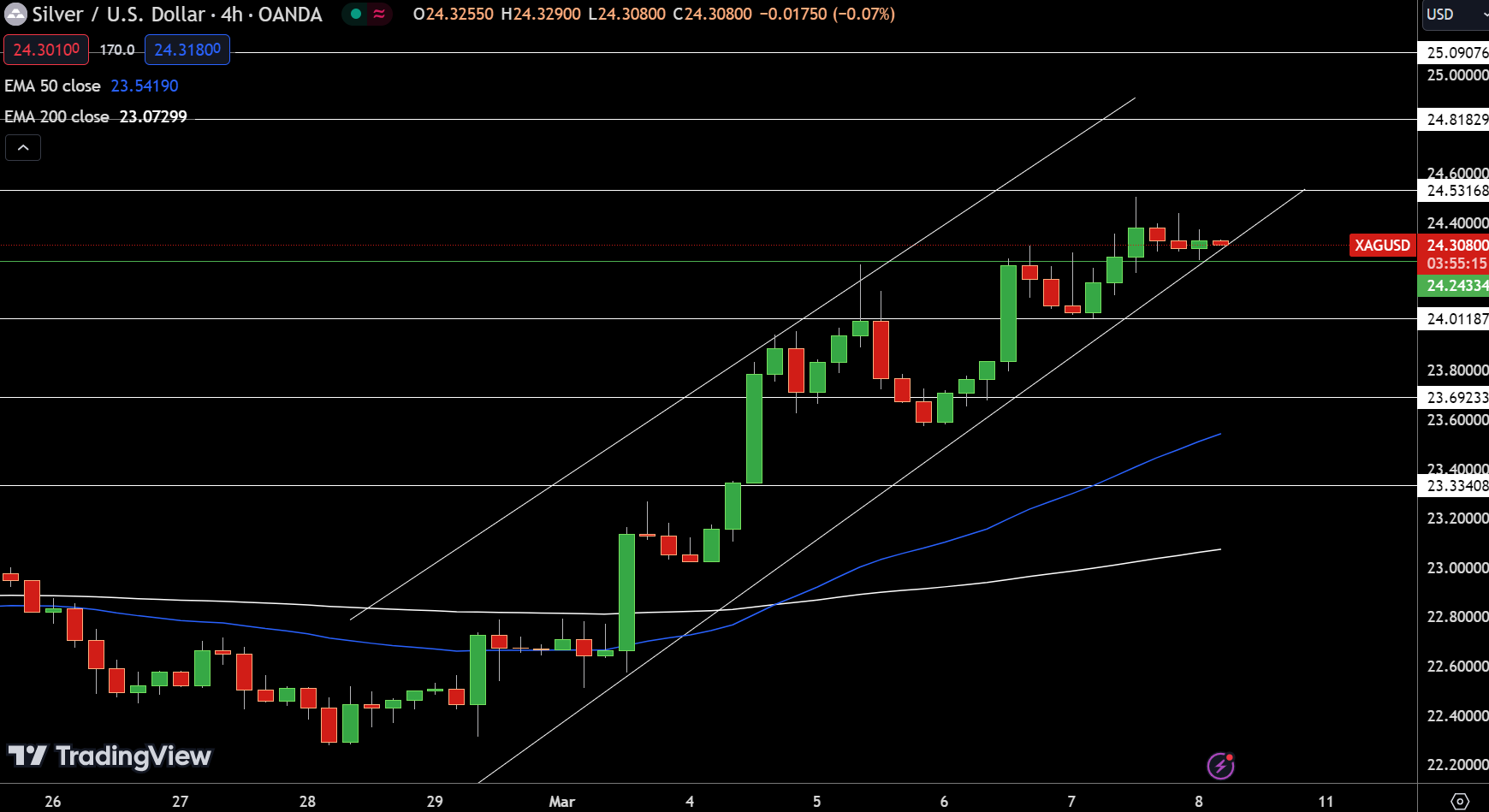
Task: Click the TradingView logo
Action: (110, 756)
